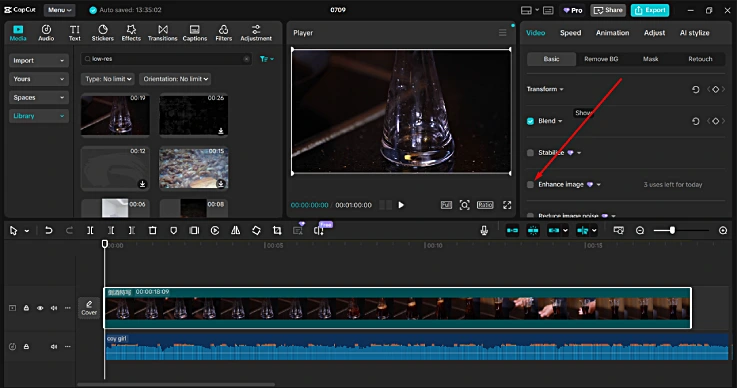Open the Stickers panel
This screenshot has height=388, width=737.
click(102, 33)
